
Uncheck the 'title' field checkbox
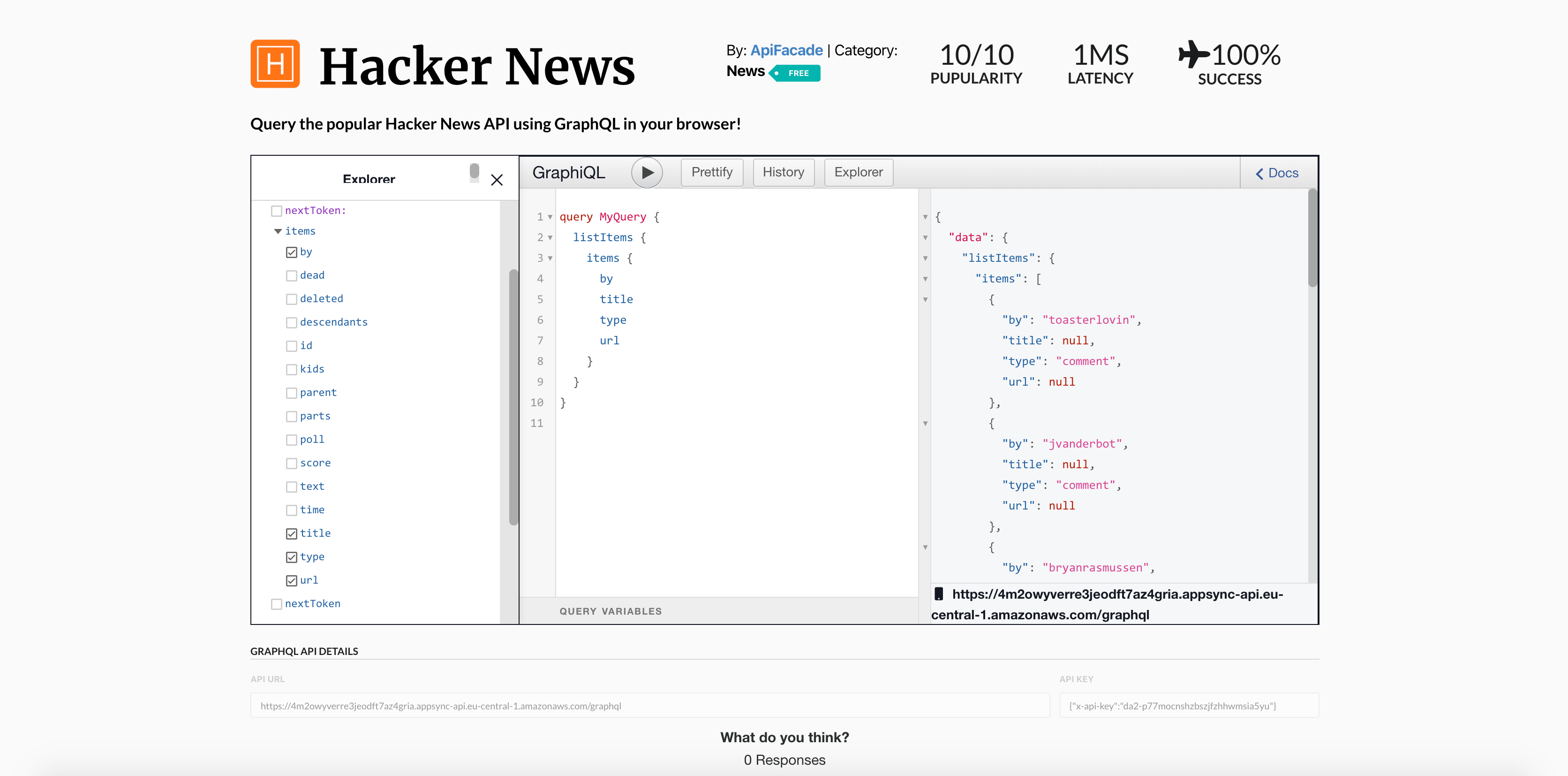point(292,533)
